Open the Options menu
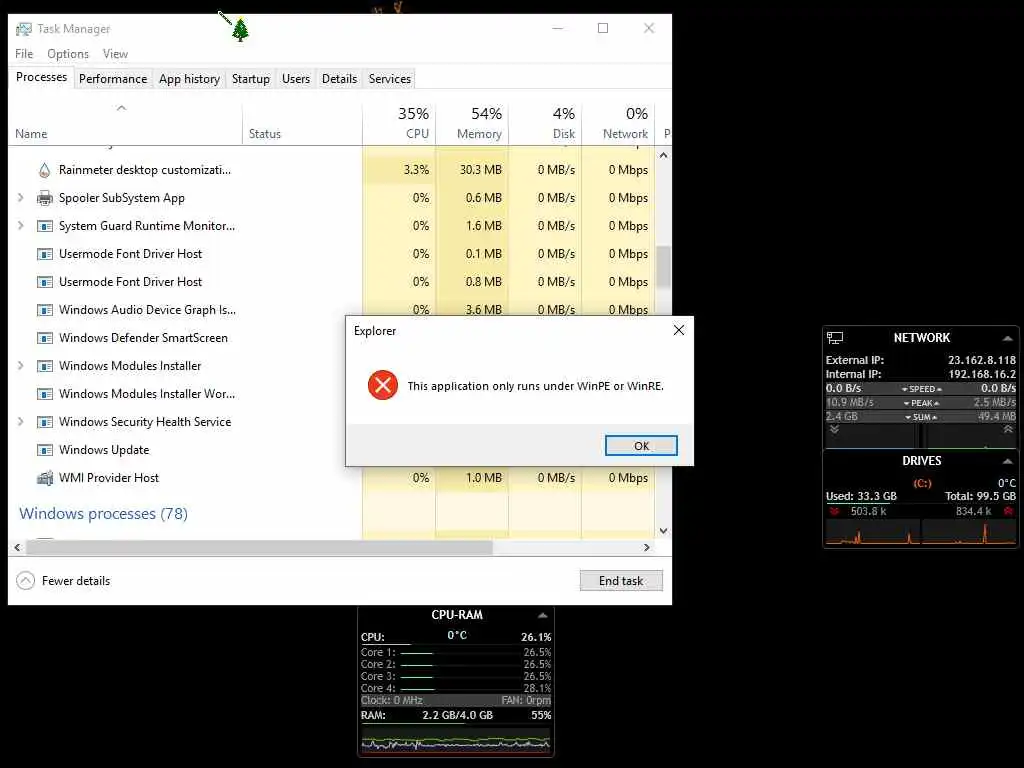The image size is (1024, 768). coord(68,54)
